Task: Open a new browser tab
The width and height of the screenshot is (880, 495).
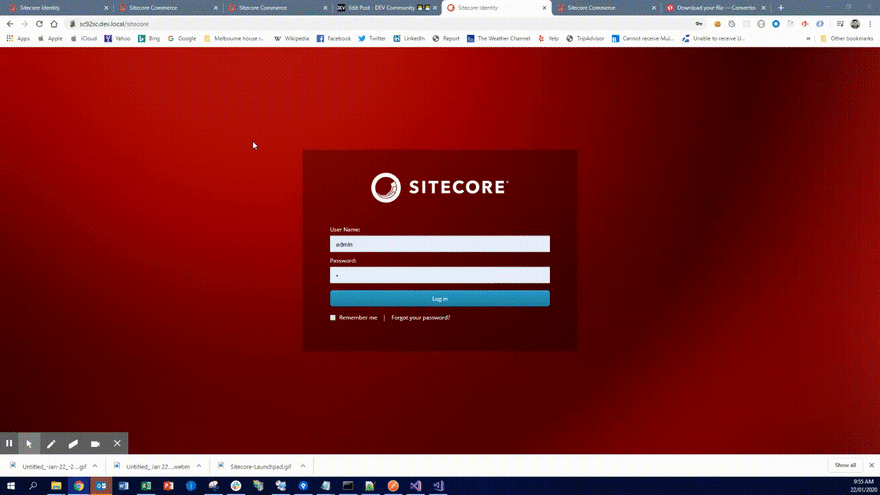Action: (781, 8)
